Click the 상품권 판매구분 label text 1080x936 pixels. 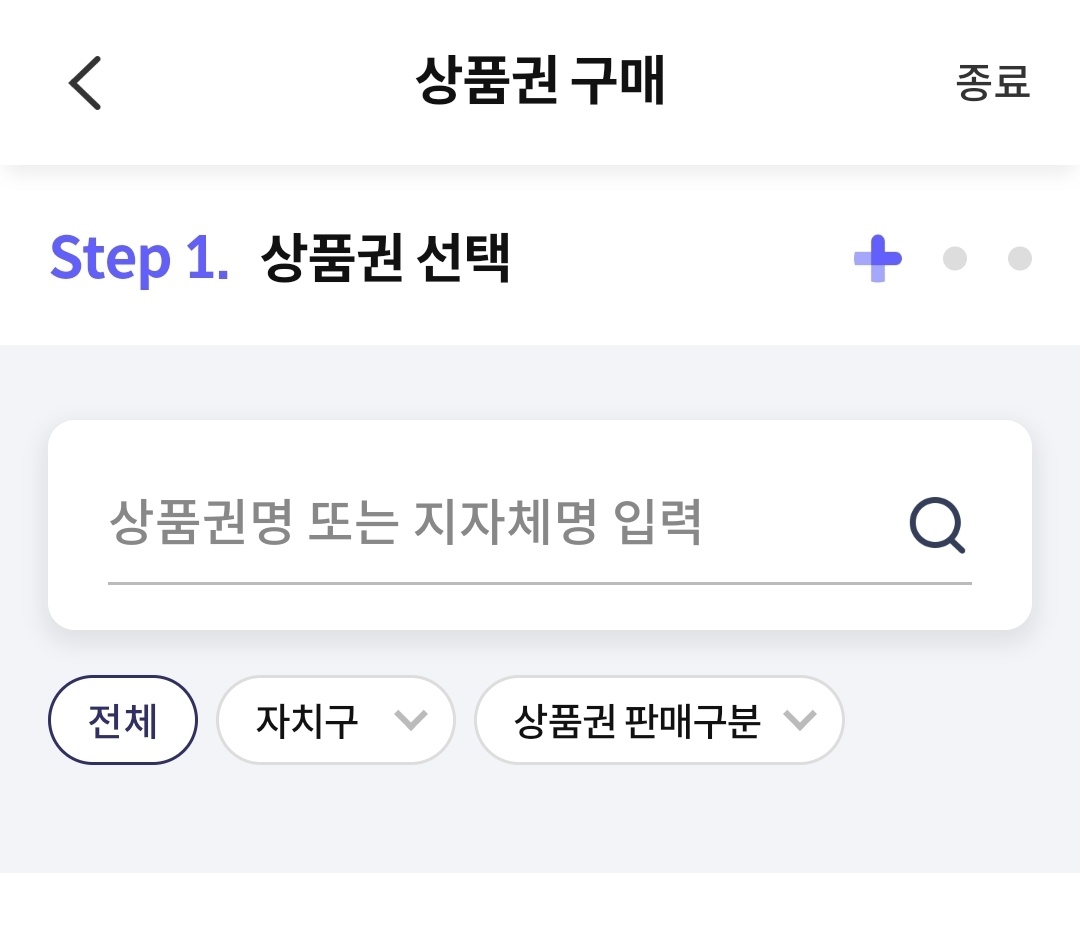(637, 720)
